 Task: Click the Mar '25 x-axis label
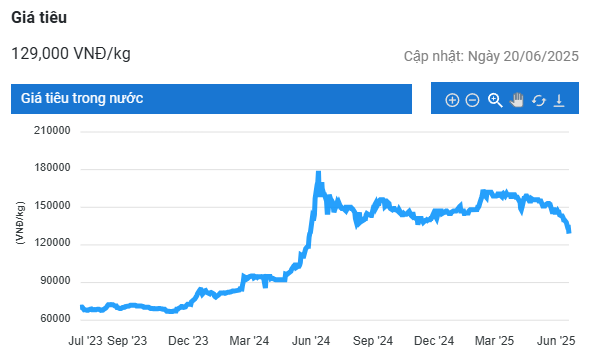494,341
